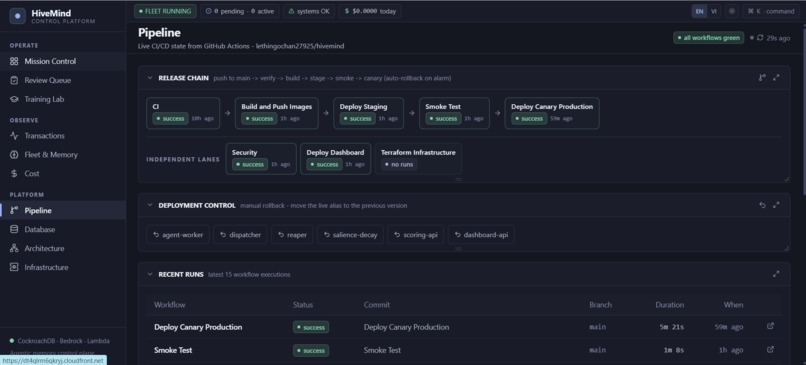Expand the Deployment Control panel to fullscreen
The image size is (806, 365).
776,205
